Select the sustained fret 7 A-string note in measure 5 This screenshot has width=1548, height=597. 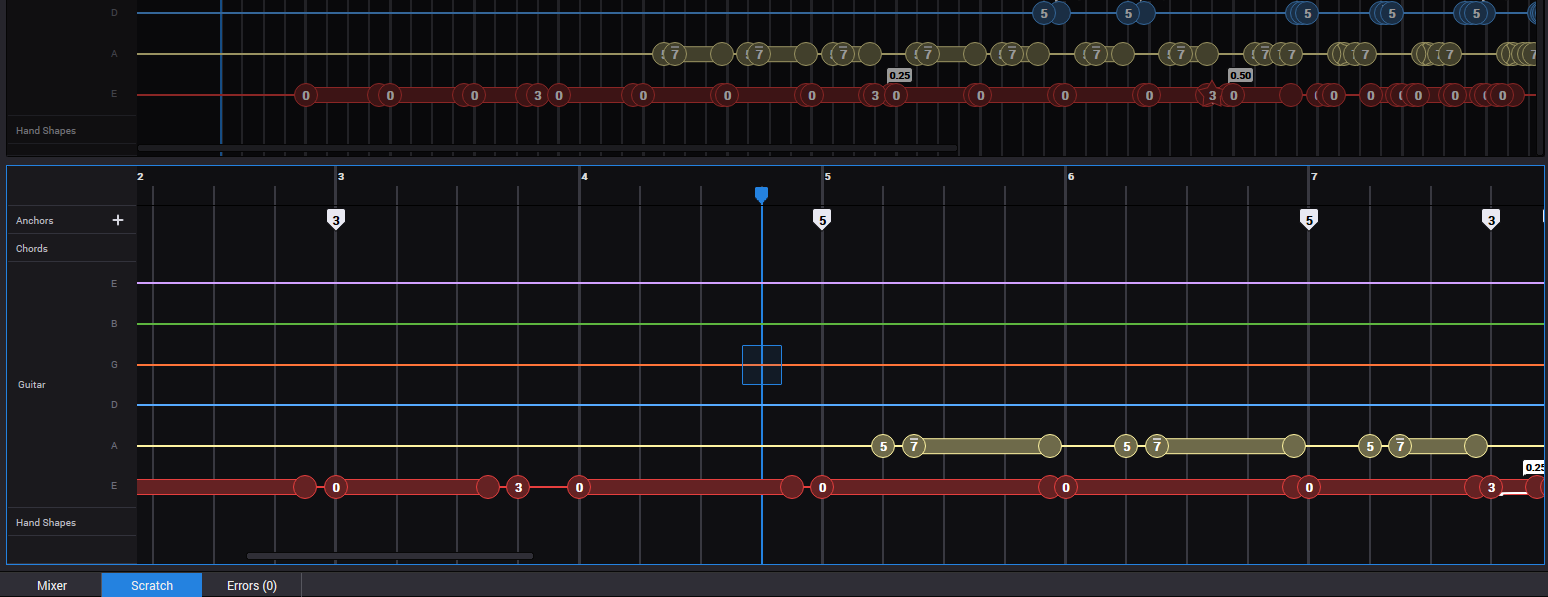point(913,446)
